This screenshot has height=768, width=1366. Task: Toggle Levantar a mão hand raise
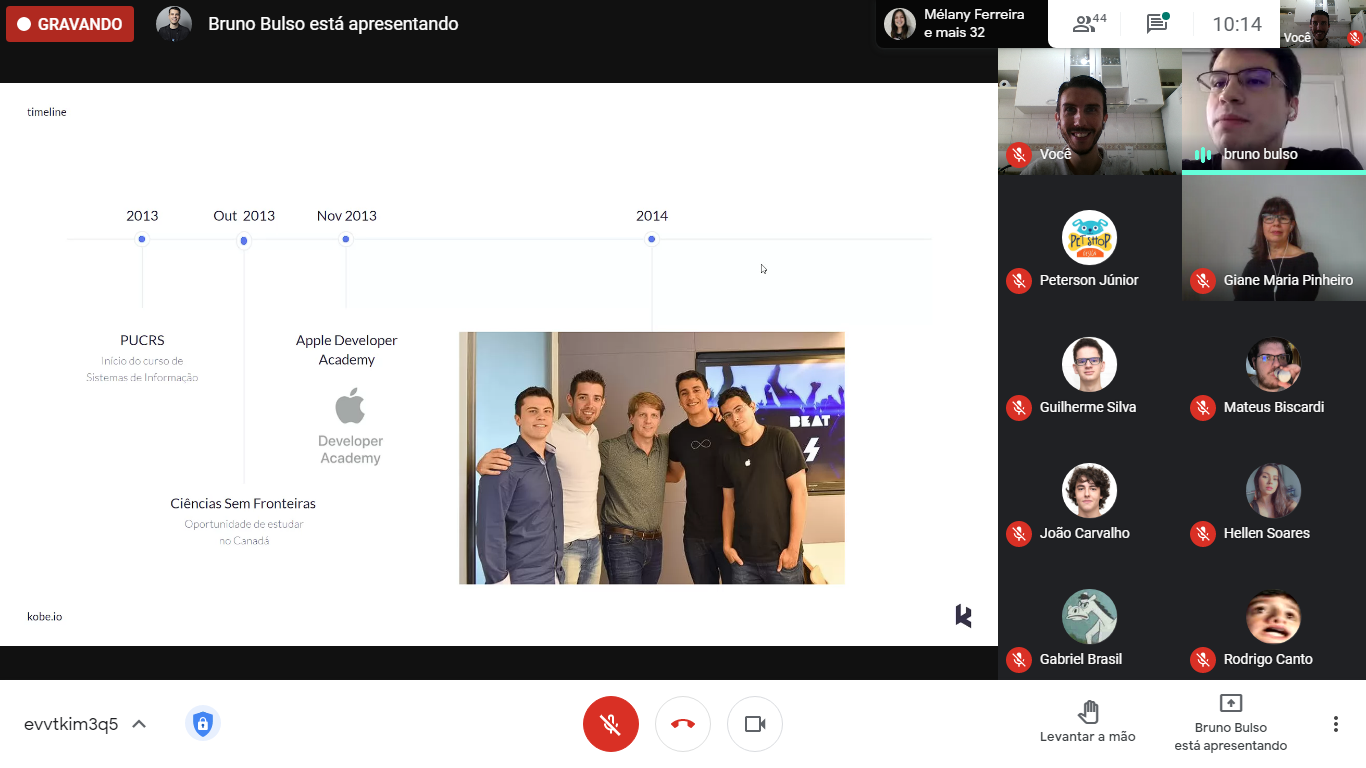(1088, 721)
